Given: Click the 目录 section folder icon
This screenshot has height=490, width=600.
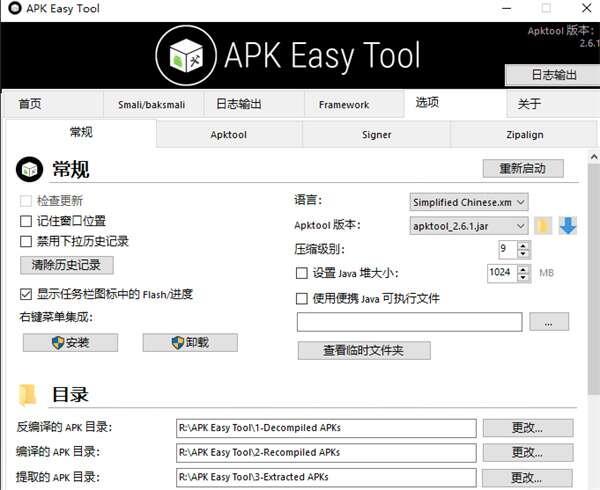Looking at the screenshot, I should tap(30, 394).
